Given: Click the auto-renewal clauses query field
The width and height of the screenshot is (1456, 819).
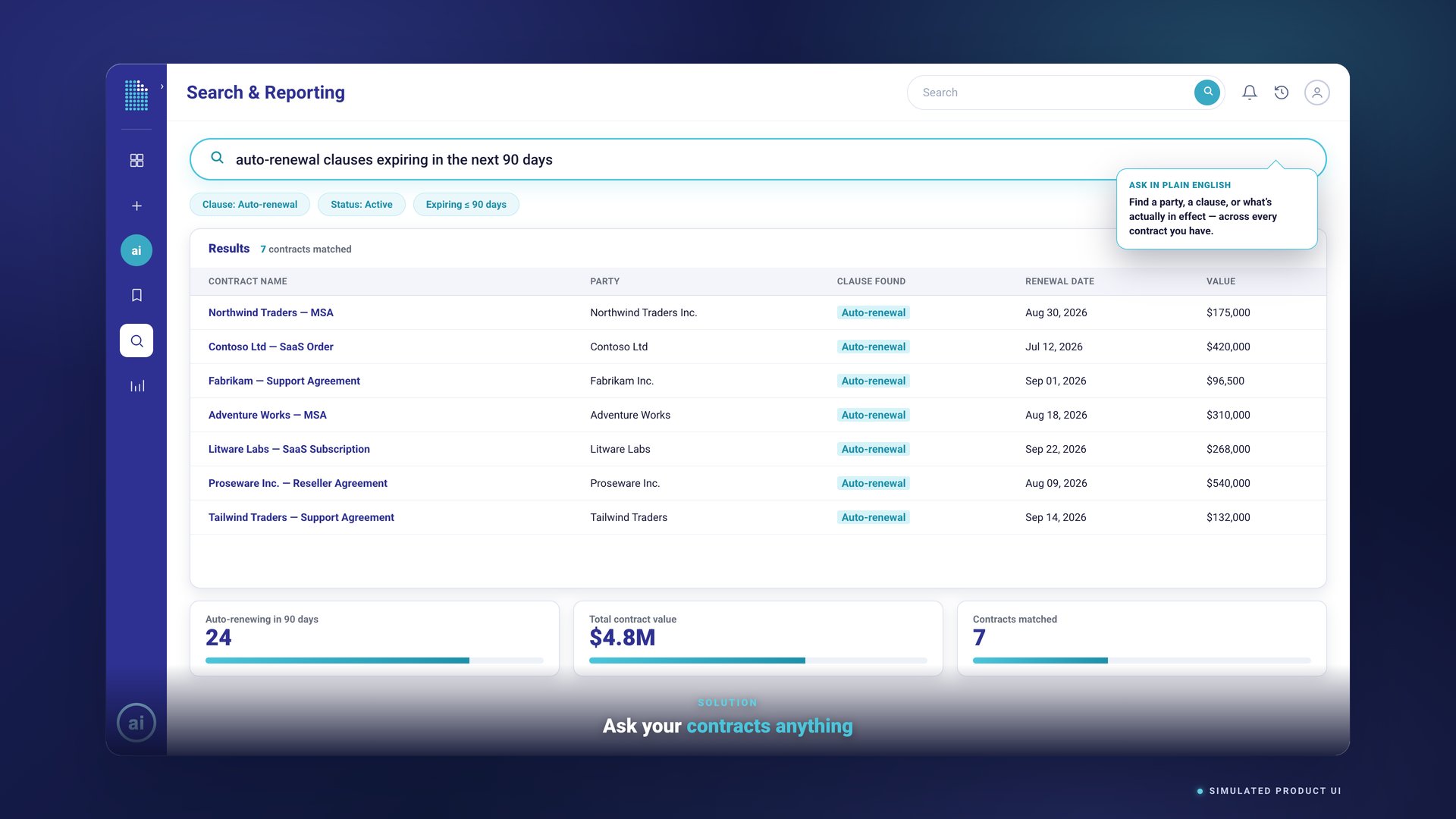Looking at the screenshot, I should [758, 159].
